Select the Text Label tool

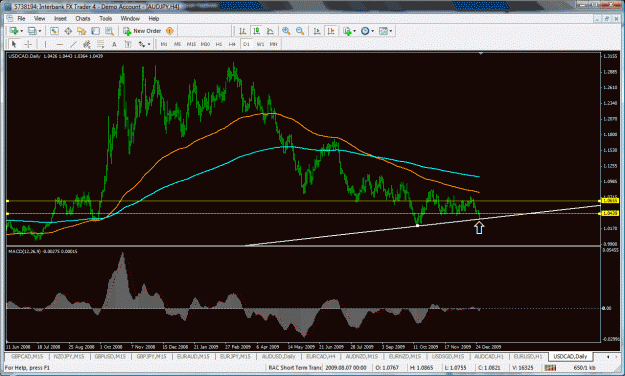pyautogui.click(x=128, y=44)
